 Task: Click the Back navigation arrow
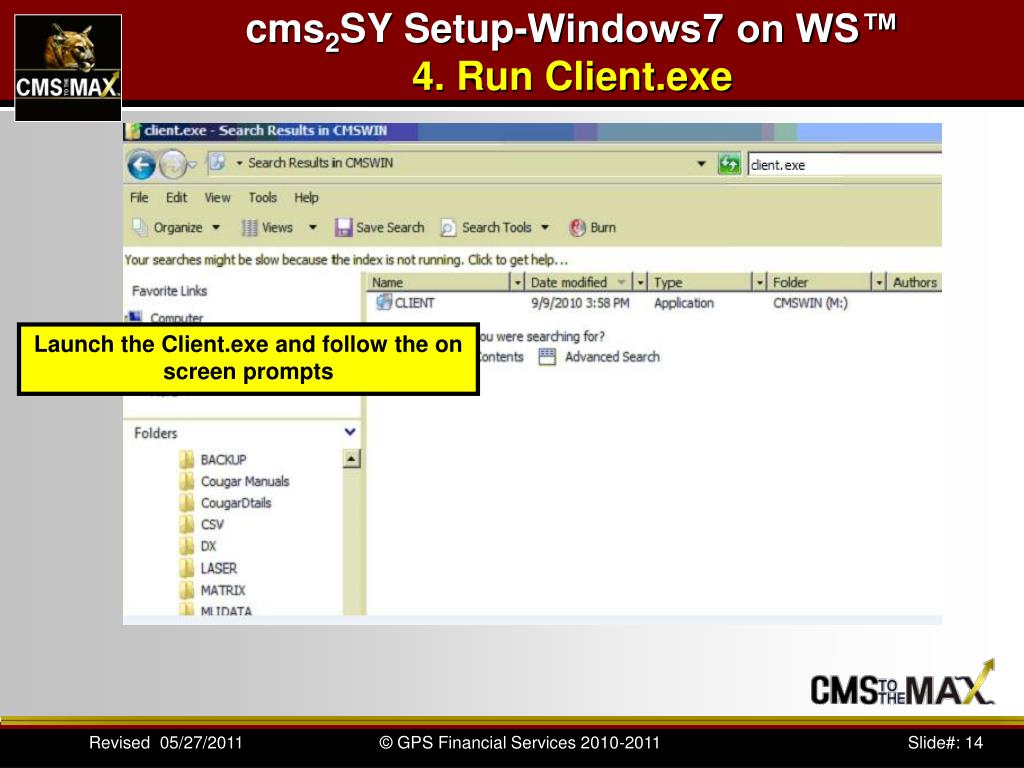[141, 165]
